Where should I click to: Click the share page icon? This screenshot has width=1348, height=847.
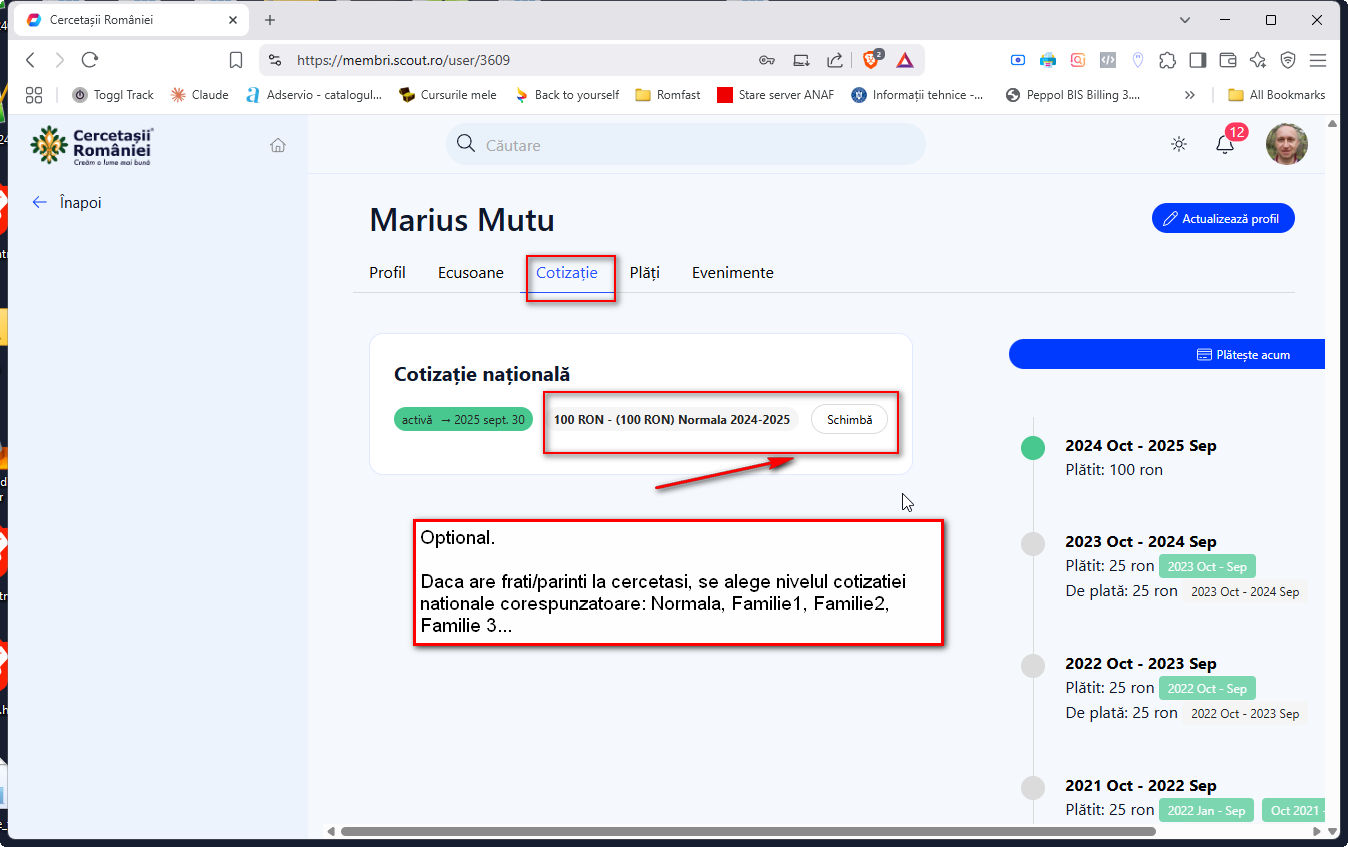[834, 60]
